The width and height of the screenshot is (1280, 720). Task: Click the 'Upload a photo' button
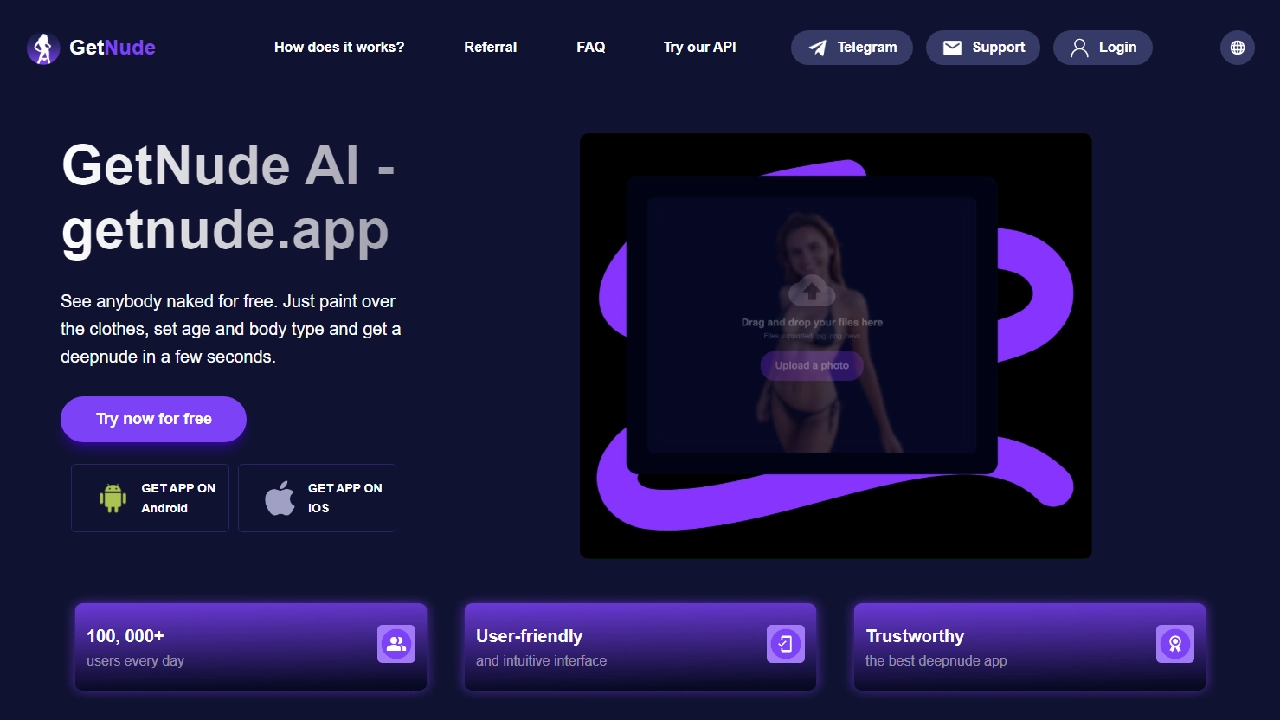[812, 365]
